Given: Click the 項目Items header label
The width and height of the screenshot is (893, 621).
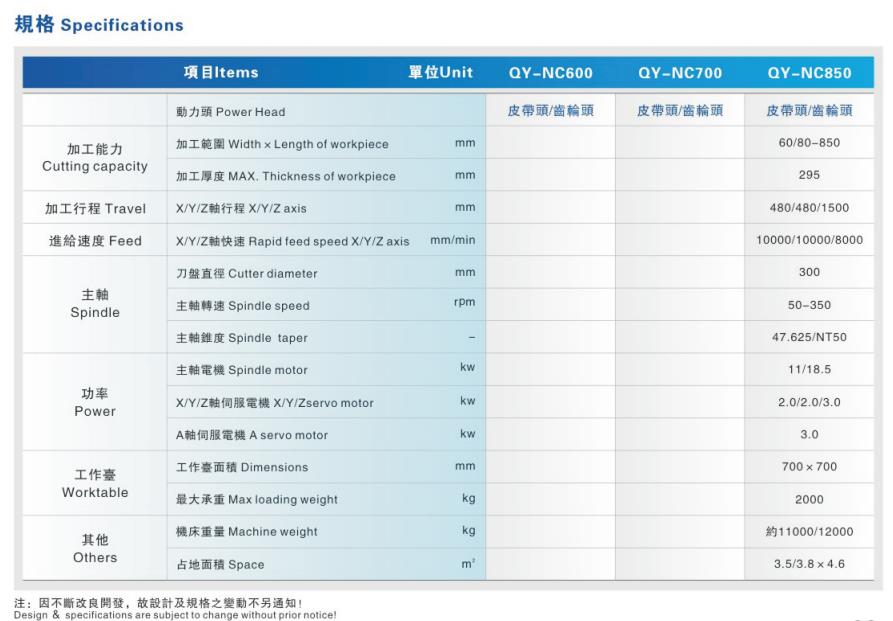Looking at the screenshot, I should [x=221, y=72].
